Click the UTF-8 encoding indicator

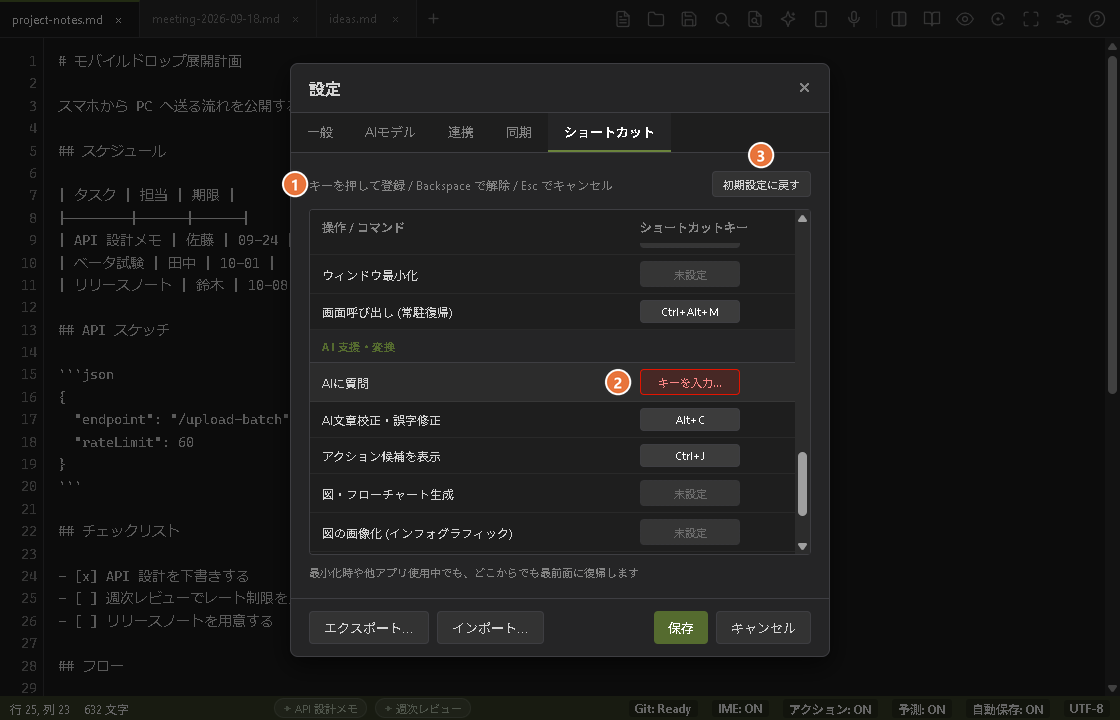tap(1086, 709)
